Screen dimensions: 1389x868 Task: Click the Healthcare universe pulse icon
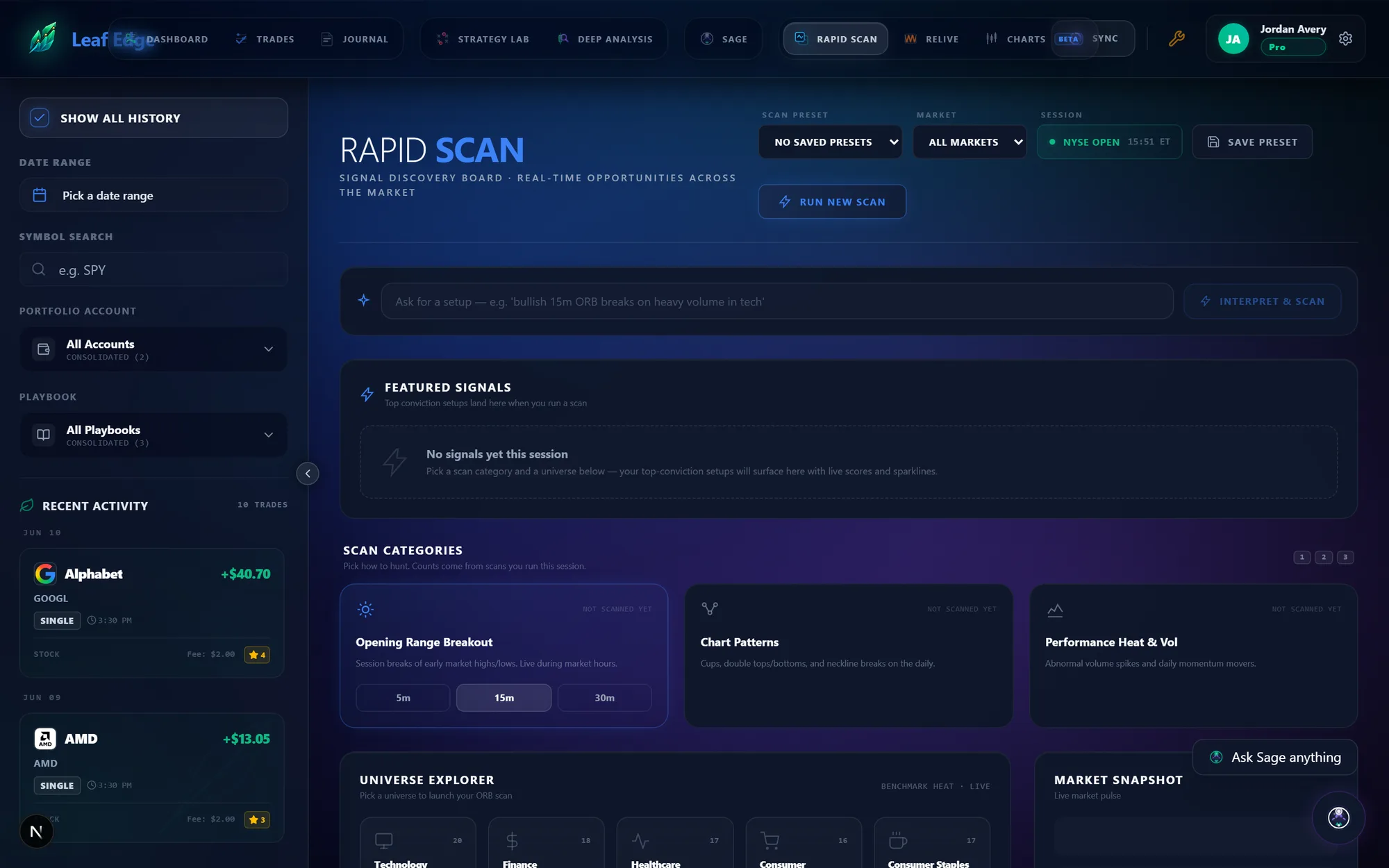[x=640, y=841]
